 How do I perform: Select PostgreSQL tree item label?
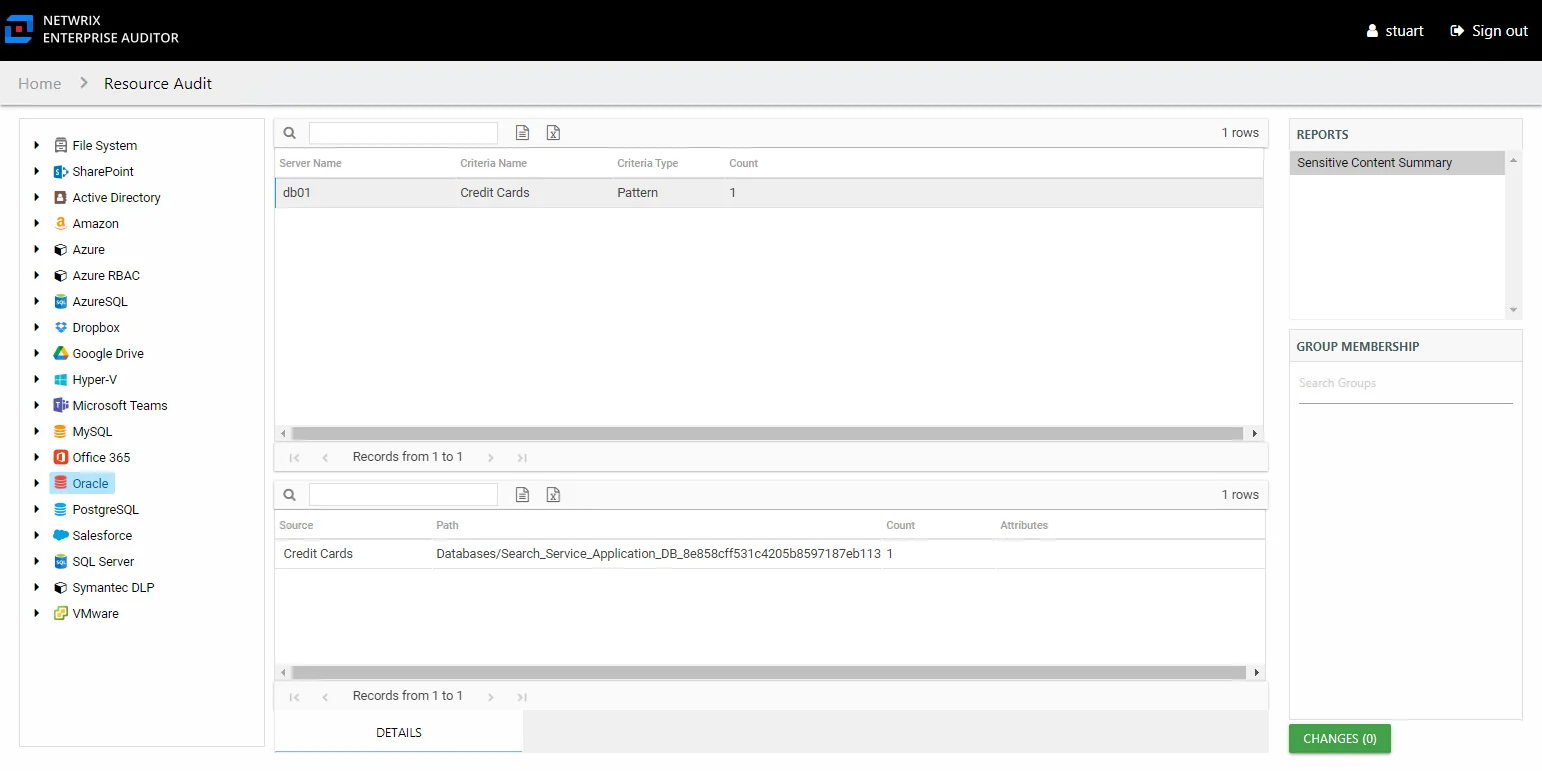[x=106, y=509]
